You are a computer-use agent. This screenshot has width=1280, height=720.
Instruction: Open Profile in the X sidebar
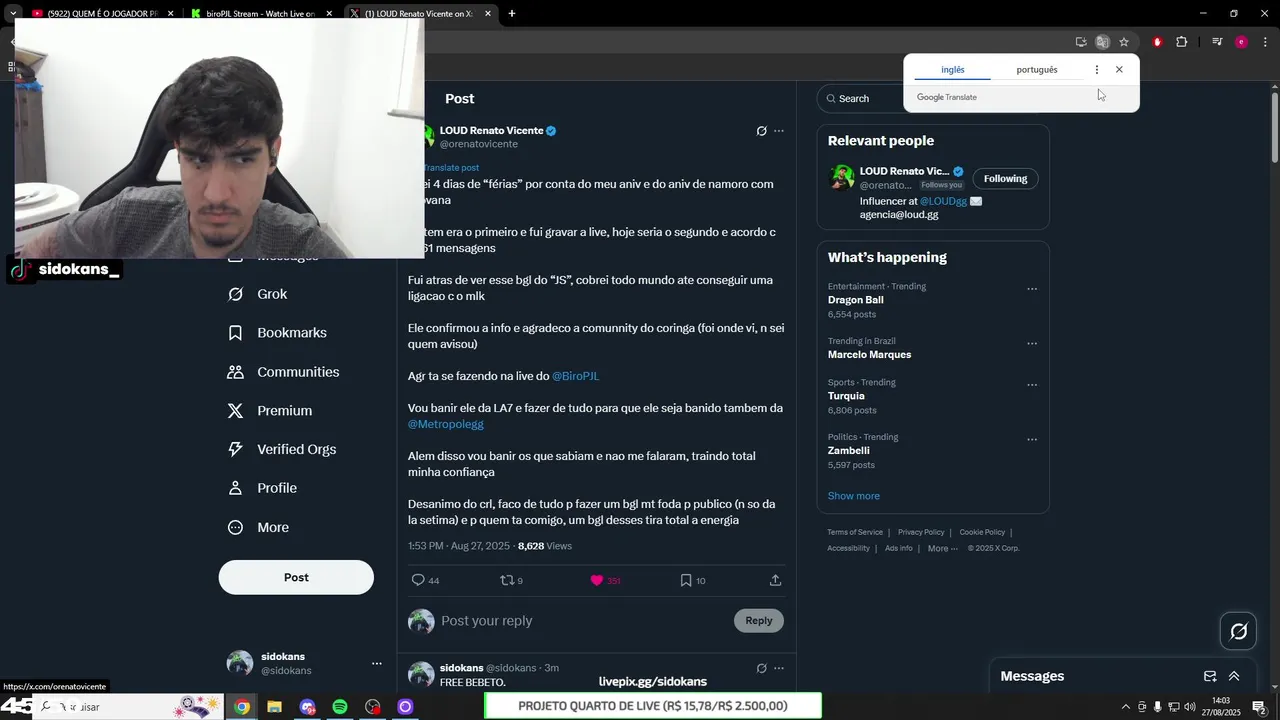pyautogui.click(x=262, y=488)
